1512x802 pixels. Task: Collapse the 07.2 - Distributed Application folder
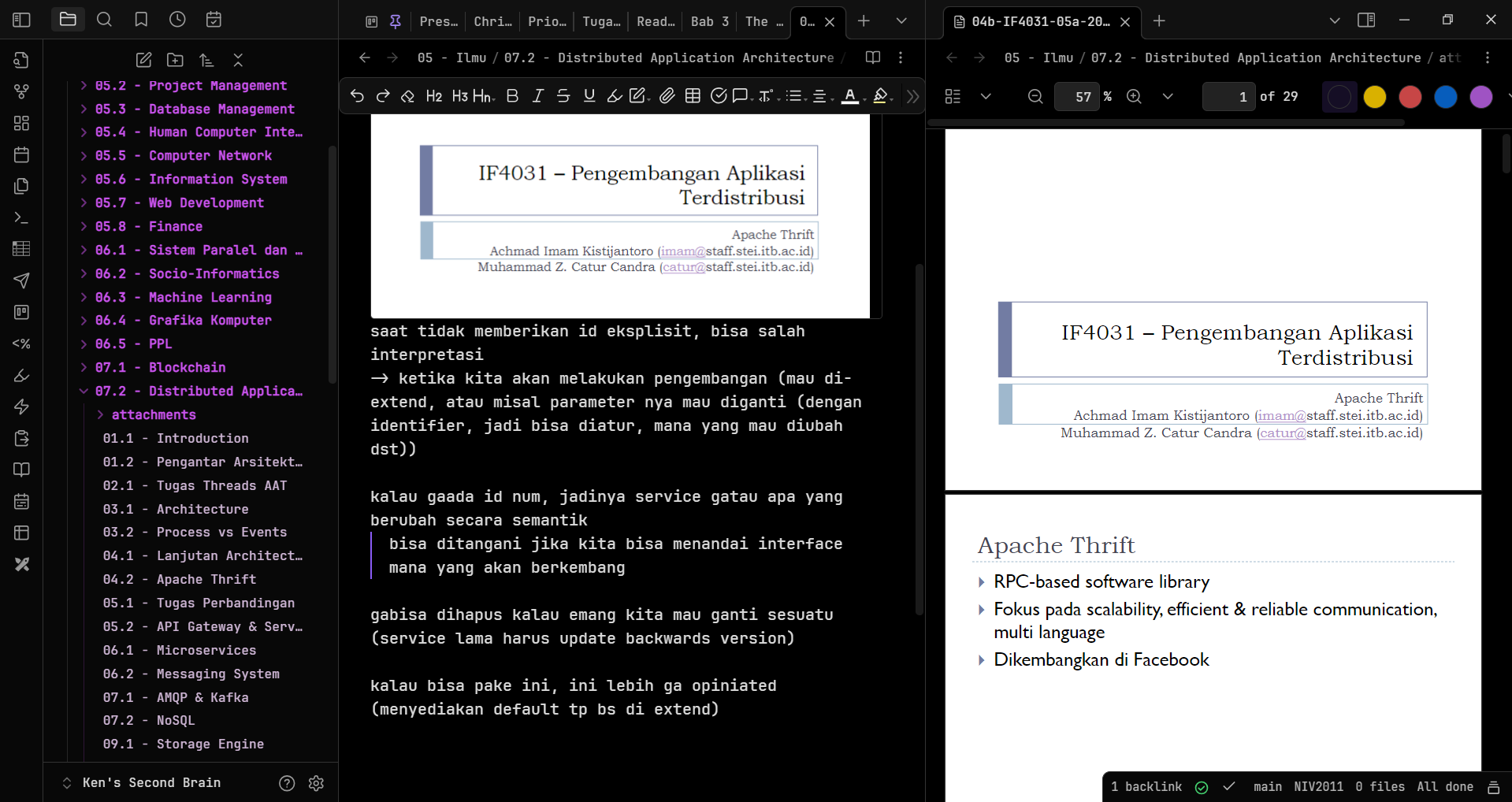[x=84, y=391]
